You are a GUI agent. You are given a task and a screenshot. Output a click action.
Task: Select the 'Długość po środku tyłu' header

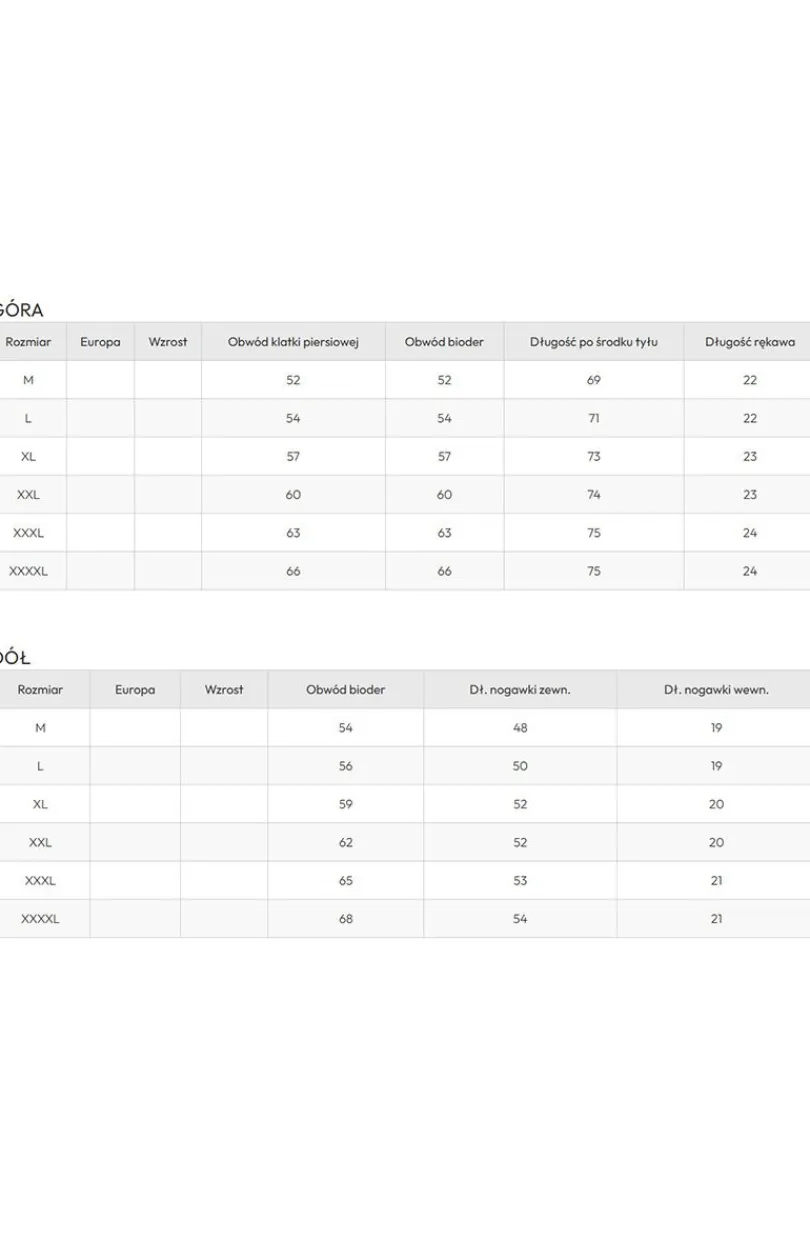coord(594,342)
